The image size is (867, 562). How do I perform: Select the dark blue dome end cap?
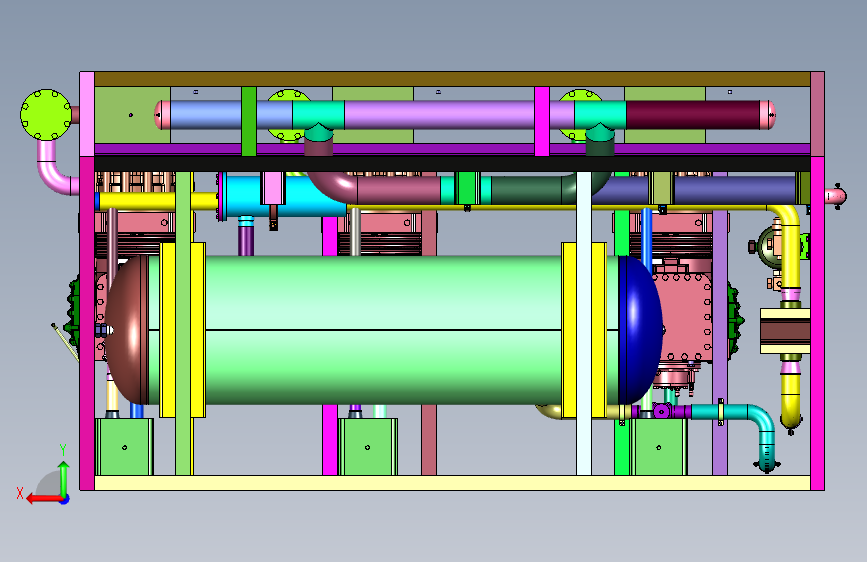tap(640, 330)
